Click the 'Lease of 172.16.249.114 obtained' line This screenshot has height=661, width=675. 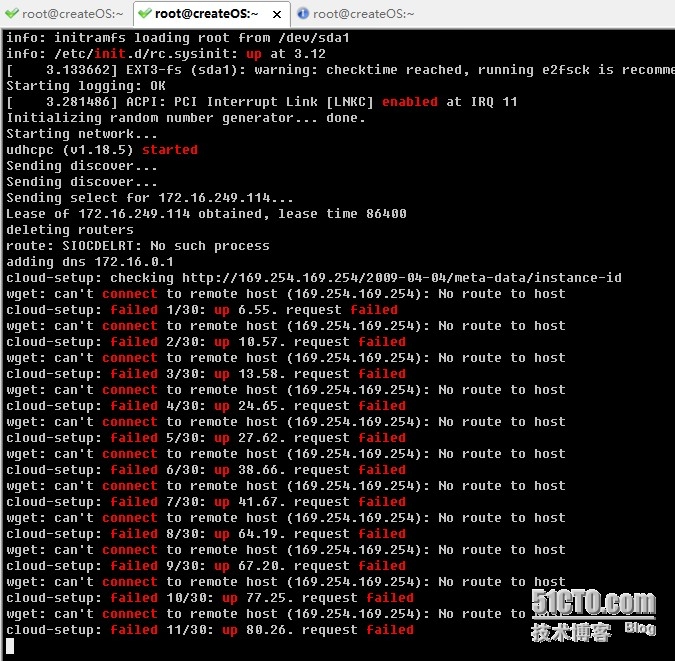click(x=206, y=214)
